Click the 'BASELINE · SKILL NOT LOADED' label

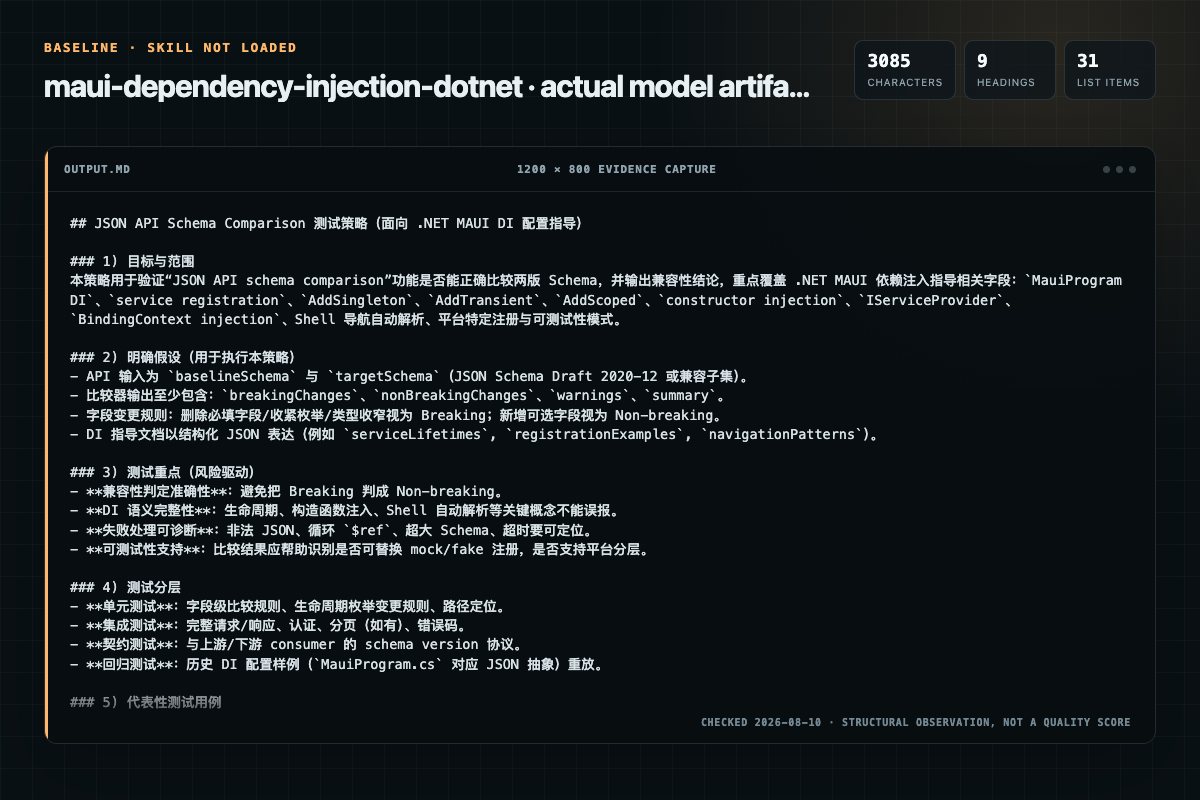170,48
